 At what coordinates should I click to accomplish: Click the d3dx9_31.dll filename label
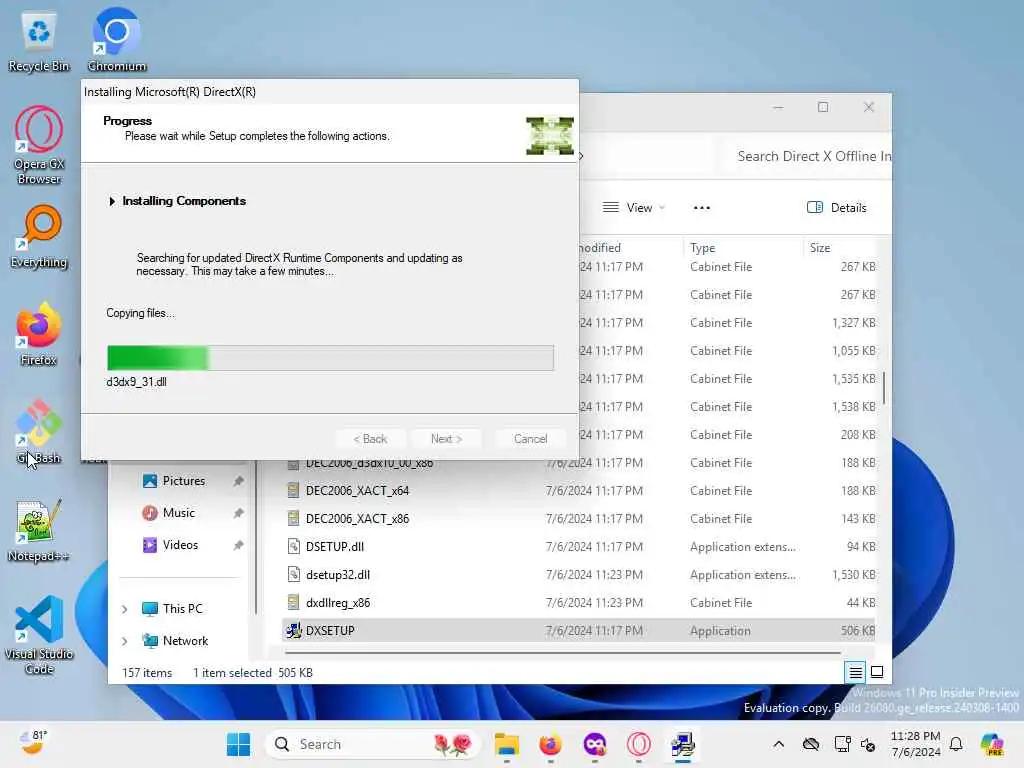(x=136, y=382)
